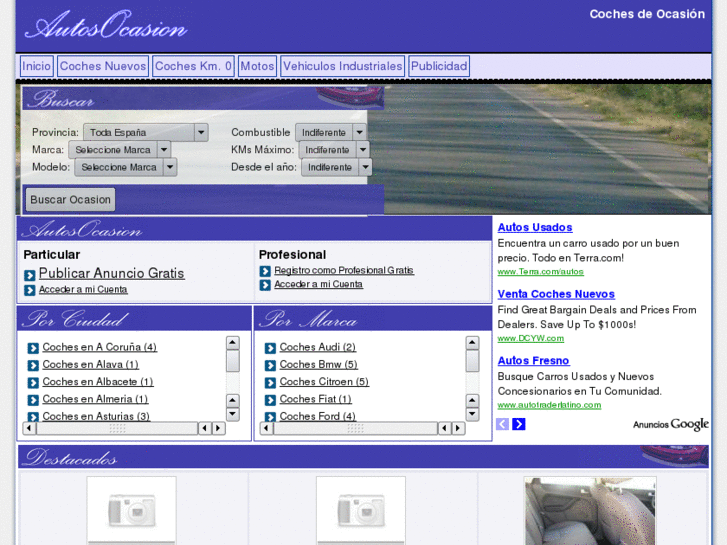The image size is (727, 545).
Task: Open Coches Citroen (5) link
Action: tap(324, 382)
